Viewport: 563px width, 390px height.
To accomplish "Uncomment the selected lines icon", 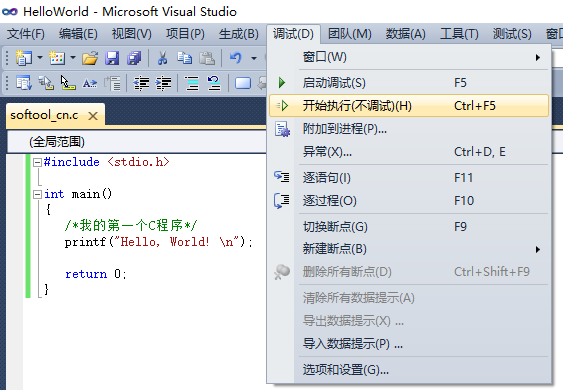I will click(214, 83).
